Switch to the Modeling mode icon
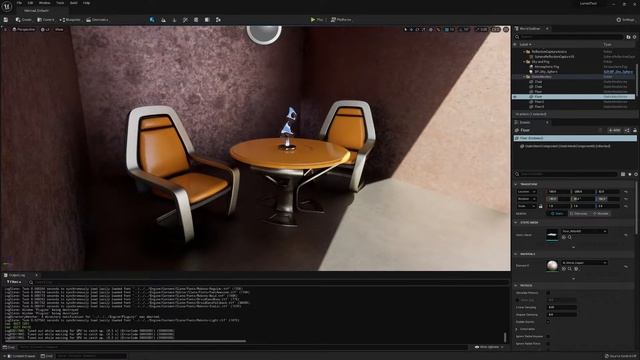Image resolution: width=640 pixels, height=360 pixels. (x=196, y=20)
